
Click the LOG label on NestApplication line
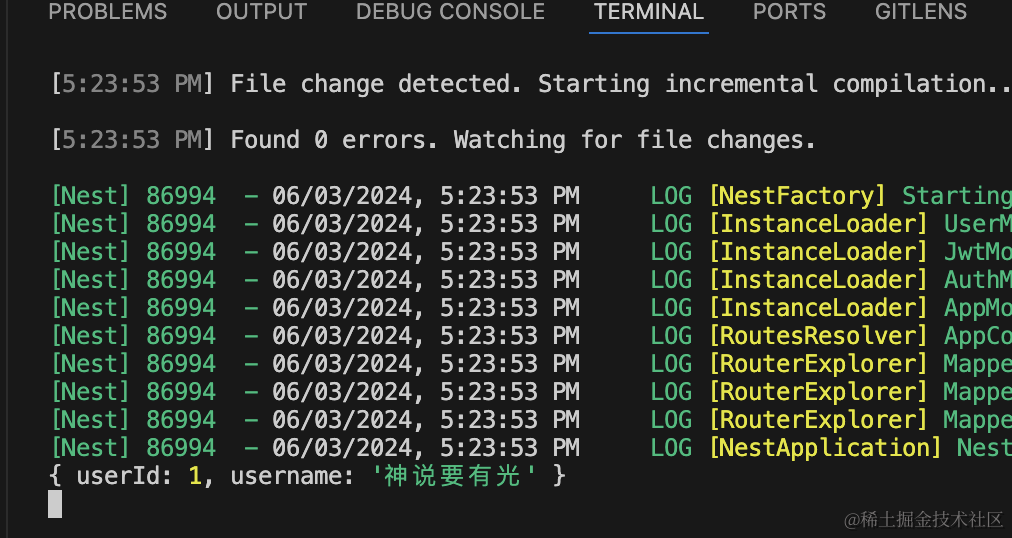670,448
